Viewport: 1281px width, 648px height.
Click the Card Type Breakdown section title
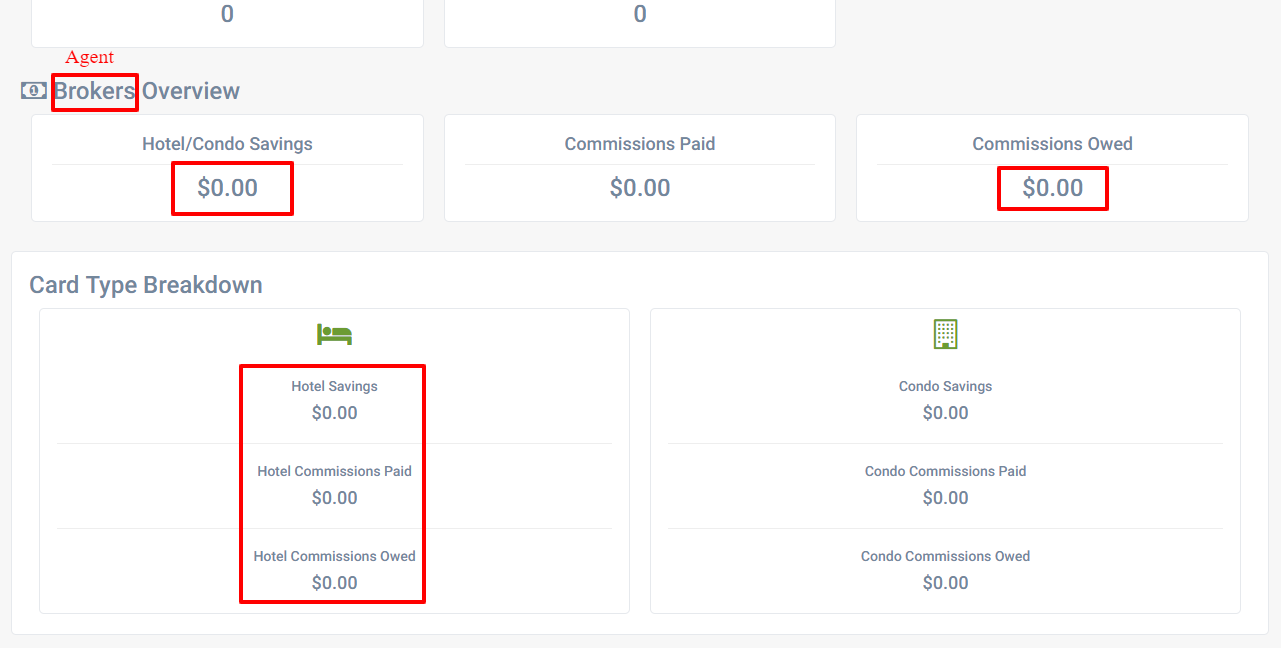pos(144,284)
